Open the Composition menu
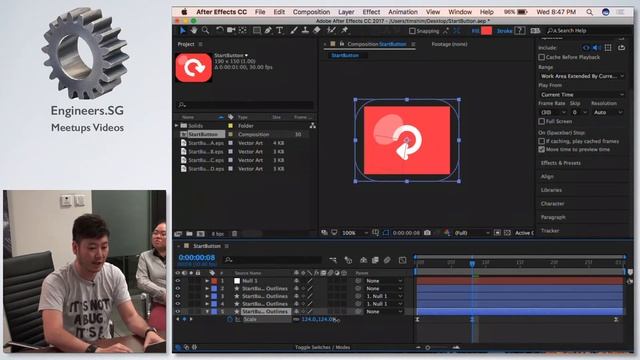 (x=311, y=12)
